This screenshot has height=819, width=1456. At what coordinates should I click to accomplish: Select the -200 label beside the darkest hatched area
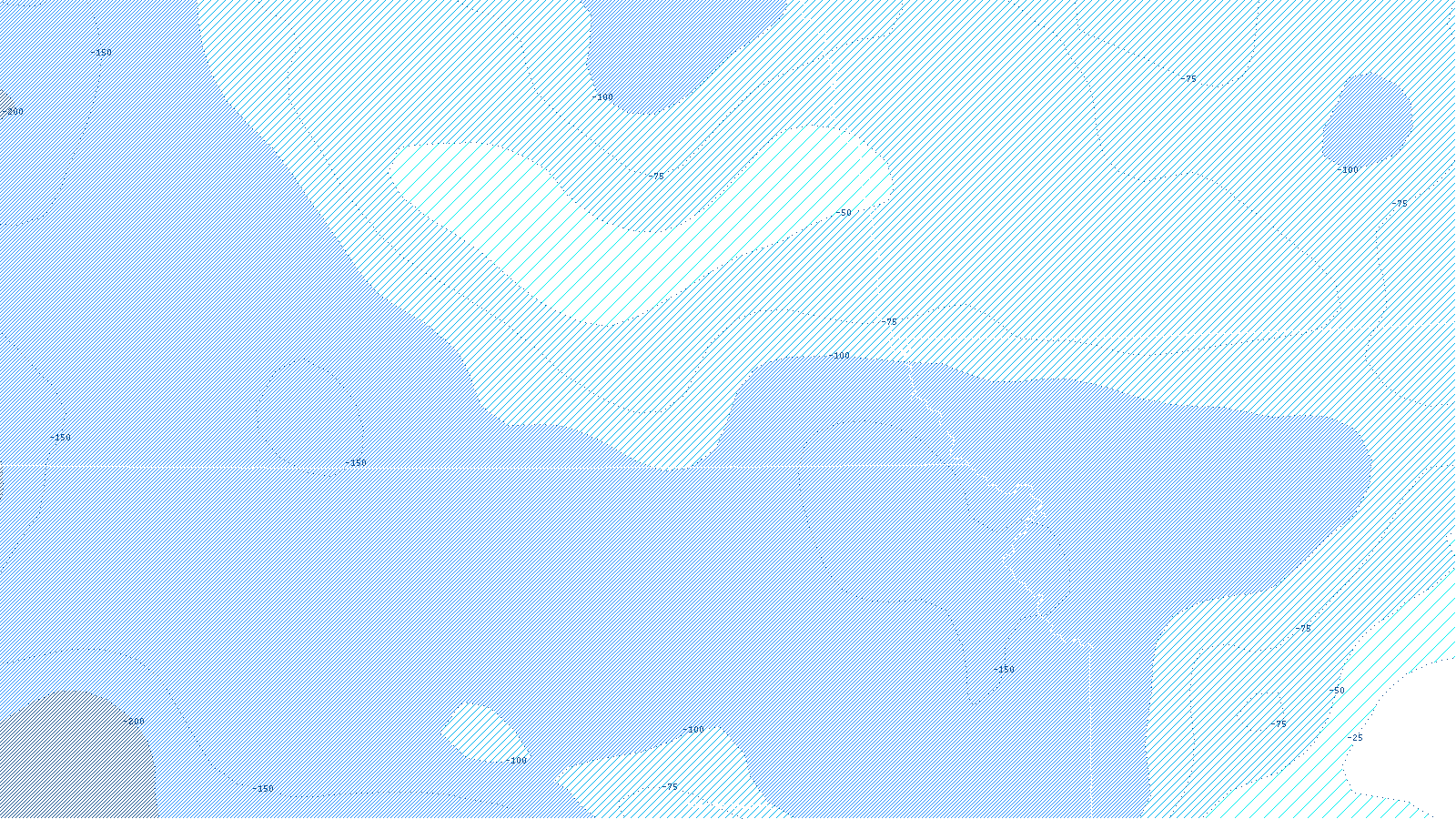133,722
